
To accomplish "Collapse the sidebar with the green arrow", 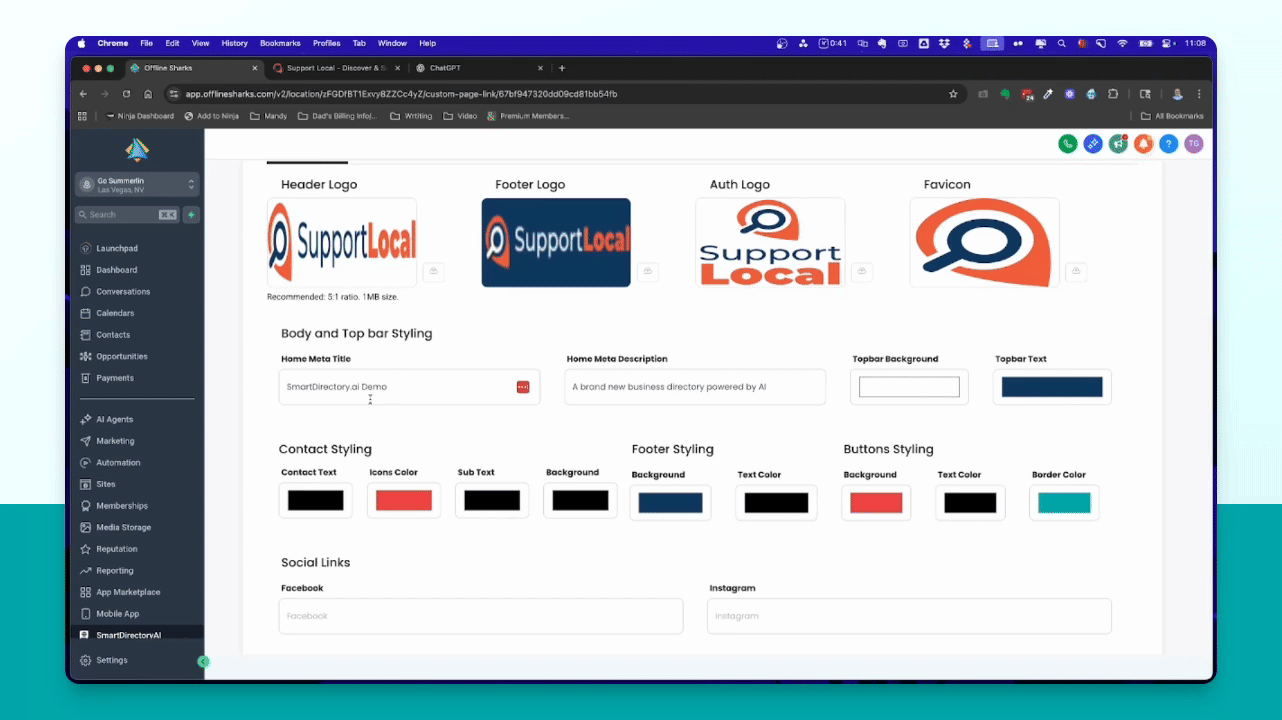I will pos(204,661).
